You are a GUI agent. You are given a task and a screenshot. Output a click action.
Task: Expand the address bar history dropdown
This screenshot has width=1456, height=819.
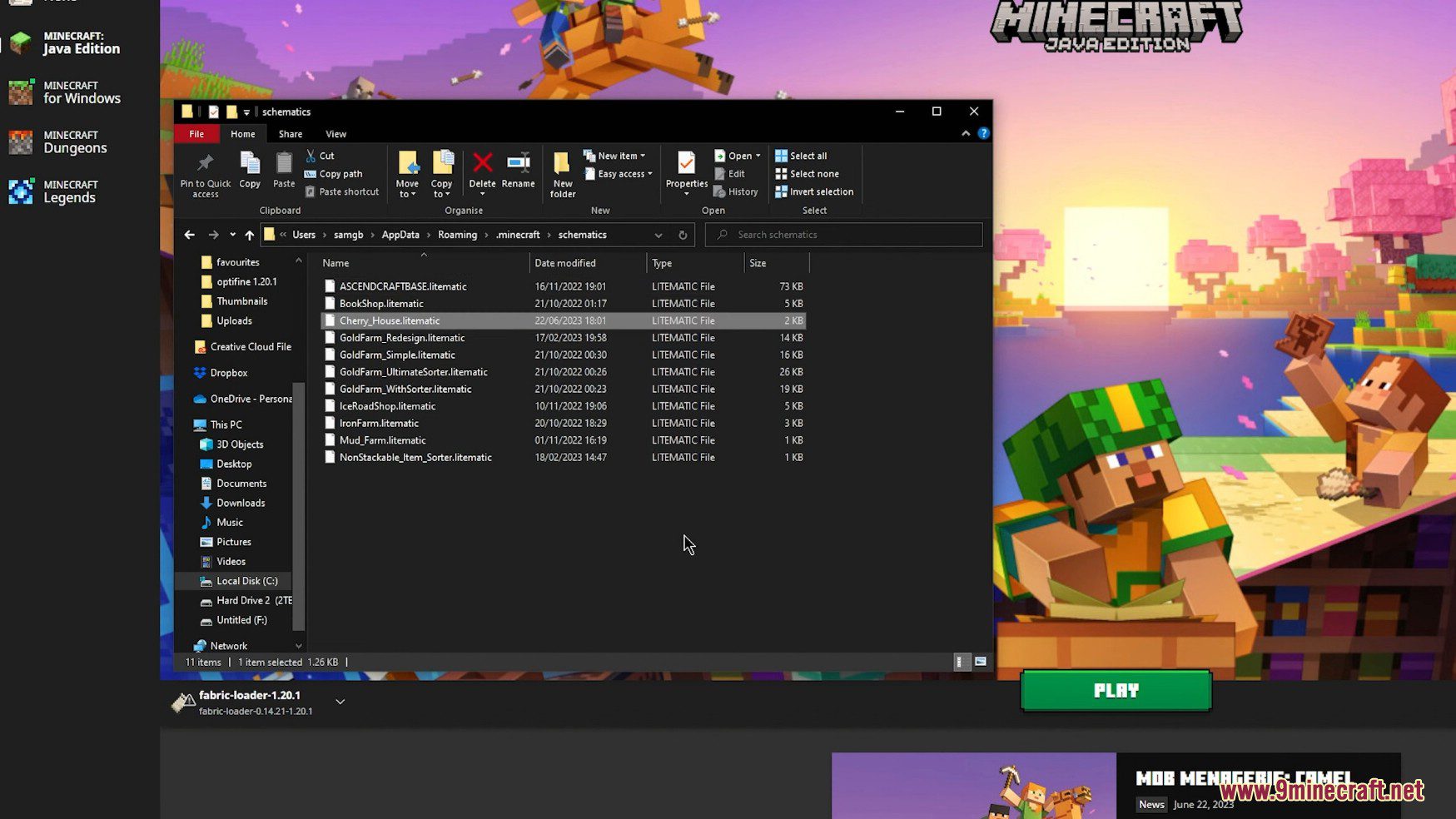pos(658,235)
